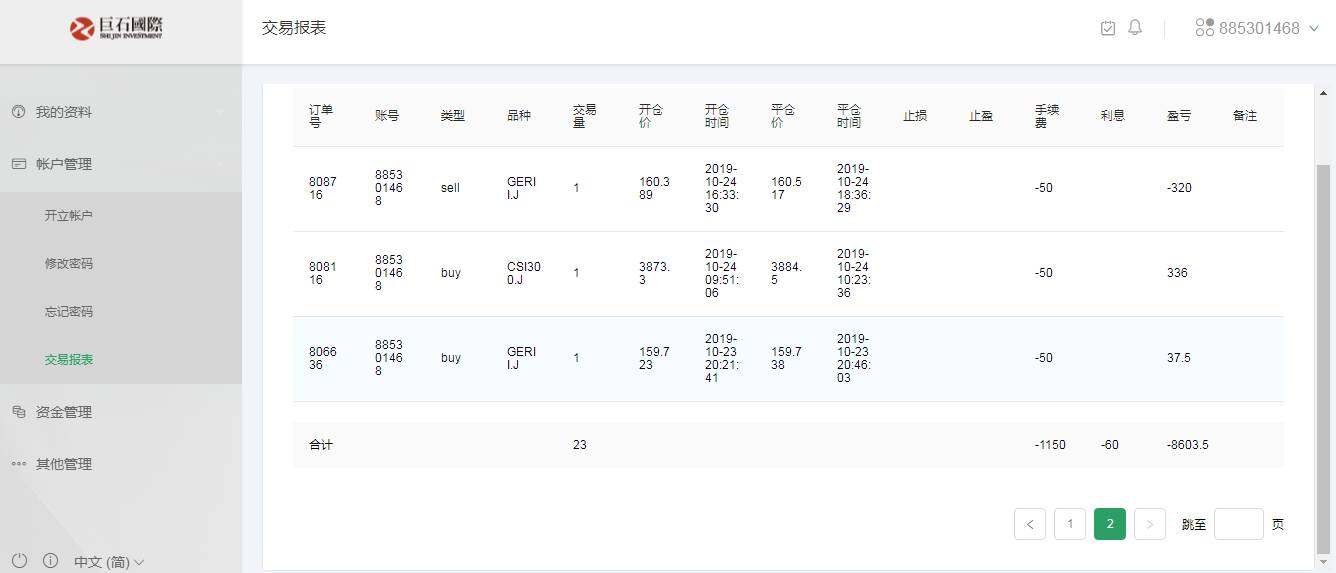Open the notification bell
This screenshot has height=573, width=1336.
pyautogui.click(x=1135, y=28)
